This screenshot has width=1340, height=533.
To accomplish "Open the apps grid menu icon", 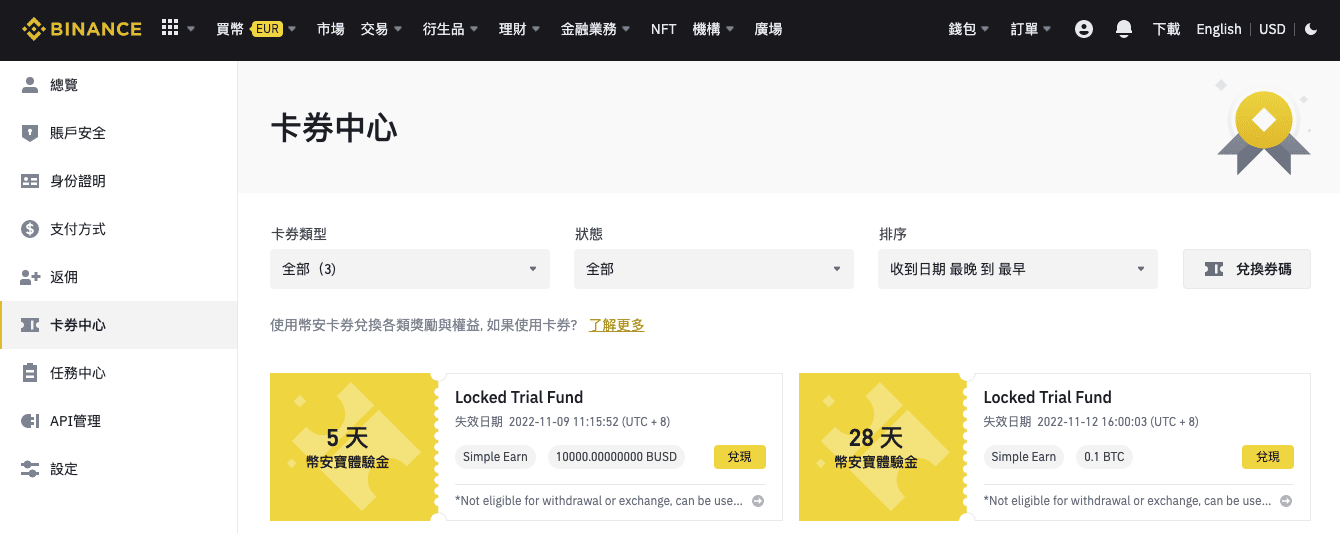I will coord(170,28).
